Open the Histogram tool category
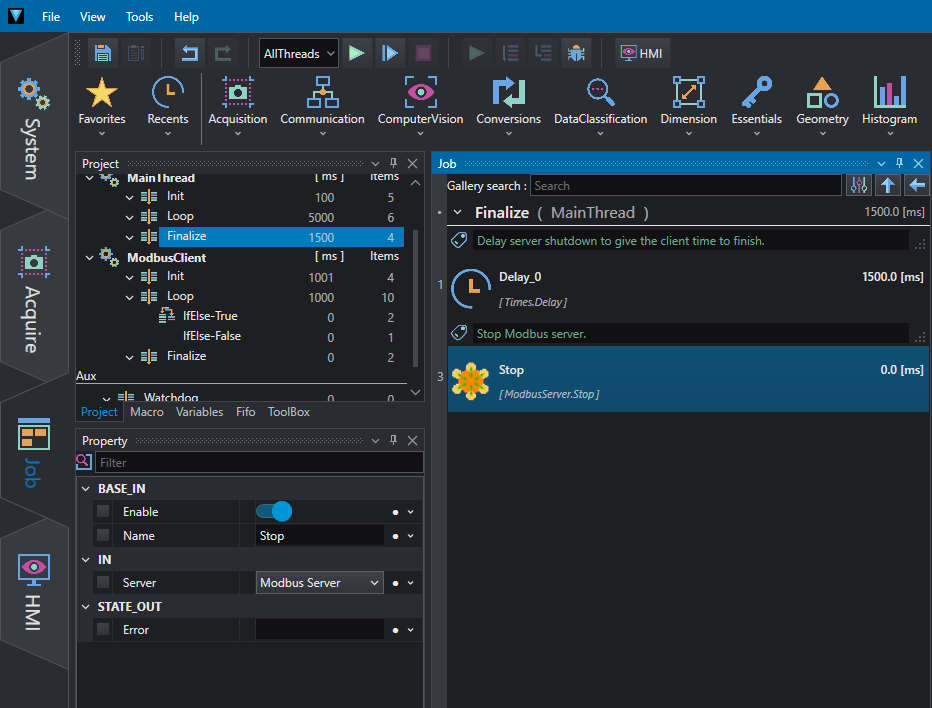 (889, 105)
